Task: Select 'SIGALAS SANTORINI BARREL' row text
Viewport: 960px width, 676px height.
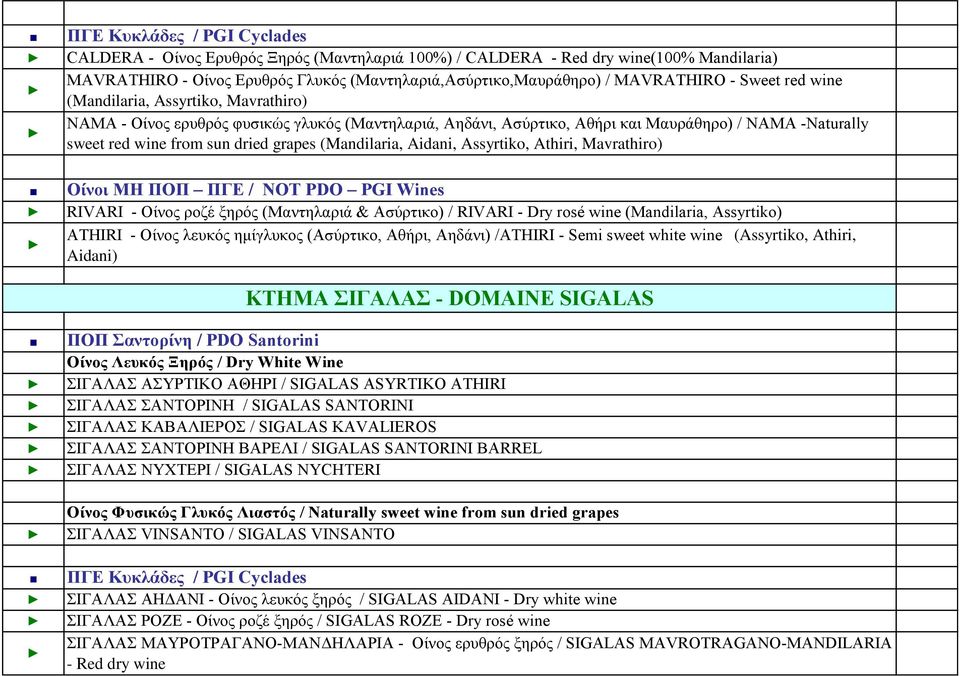Action: (x=304, y=448)
